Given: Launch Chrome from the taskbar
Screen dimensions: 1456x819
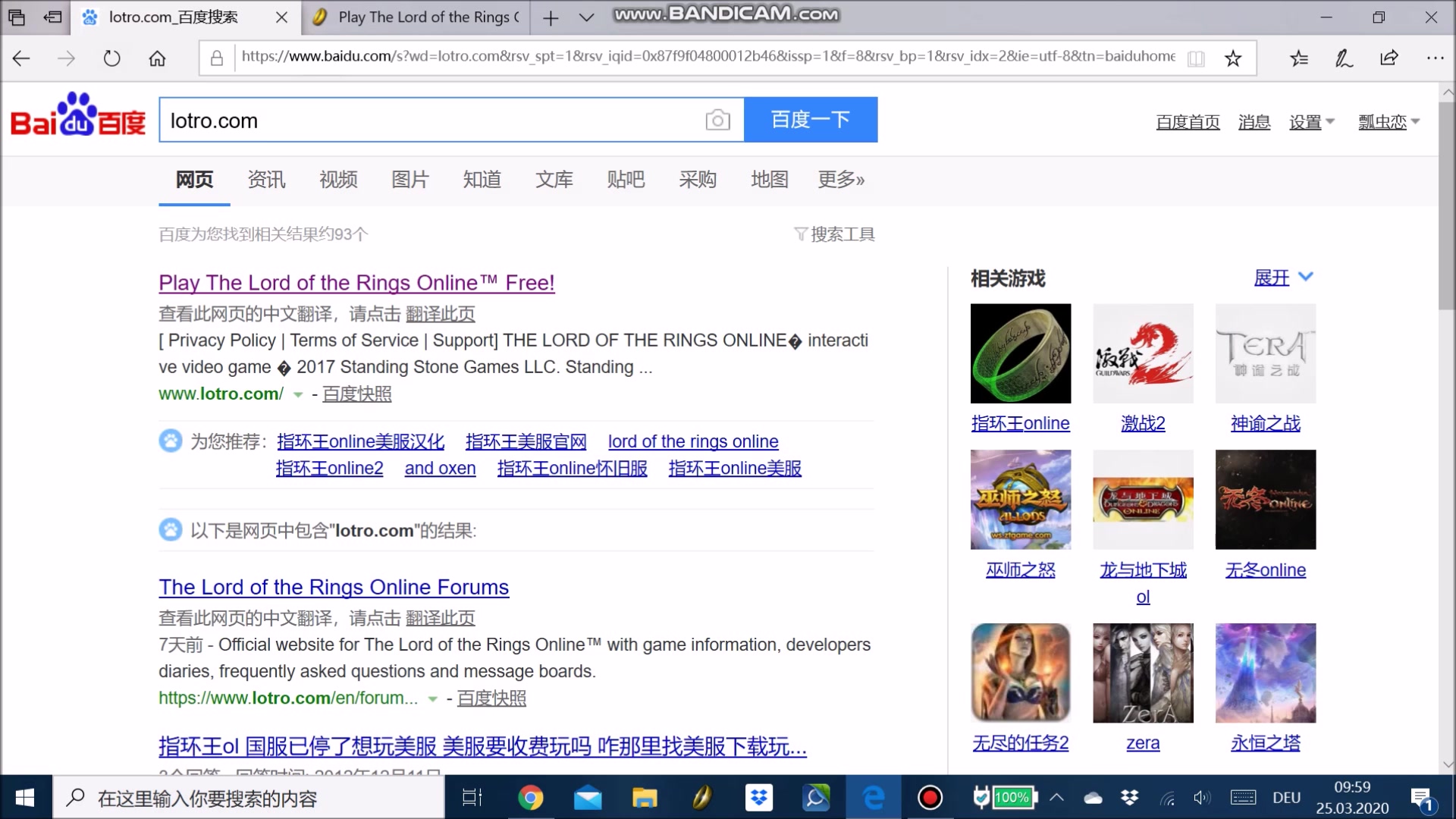Looking at the screenshot, I should (531, 798).
